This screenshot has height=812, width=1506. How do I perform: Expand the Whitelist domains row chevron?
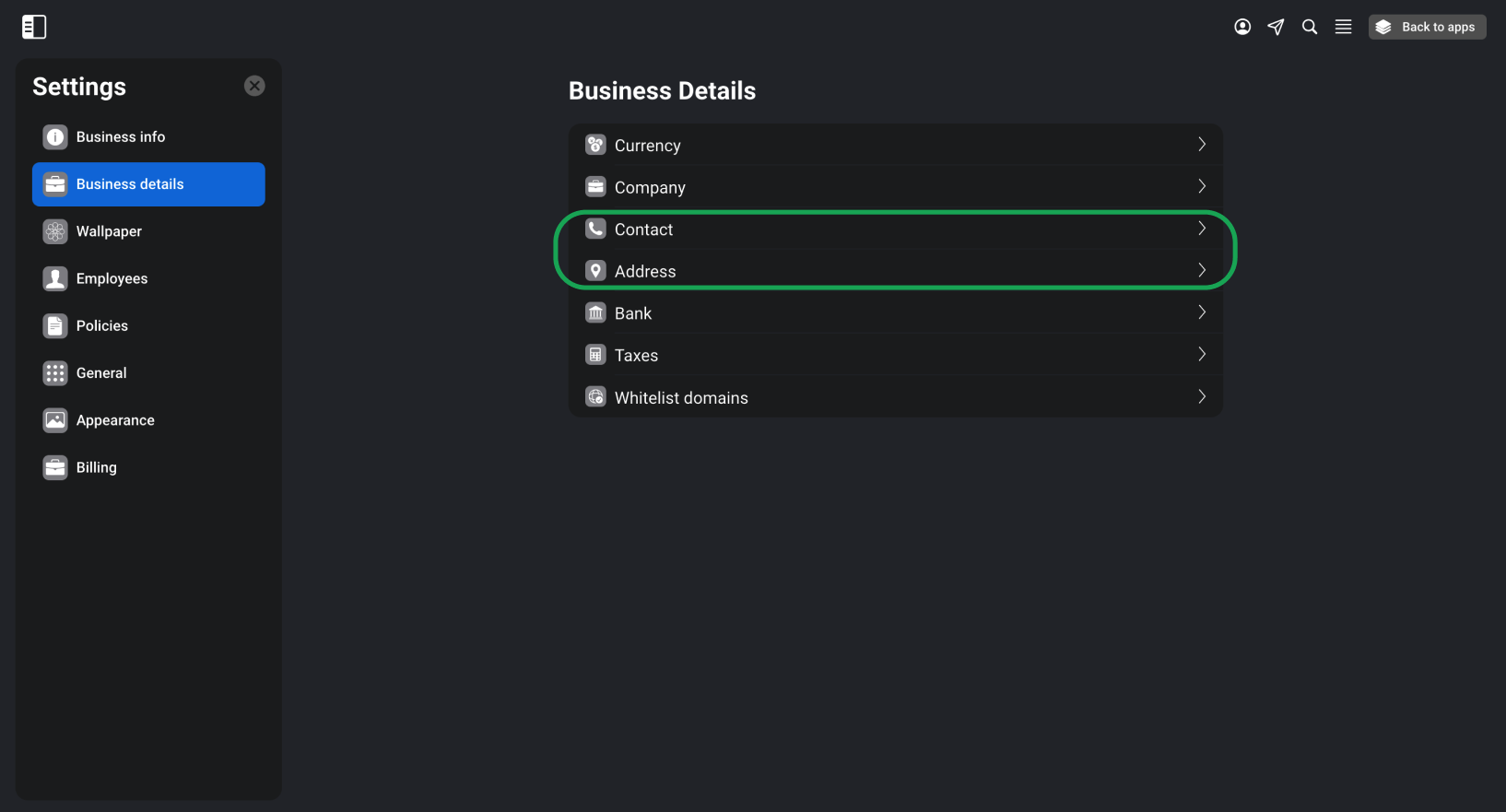tap(1202, 396)
